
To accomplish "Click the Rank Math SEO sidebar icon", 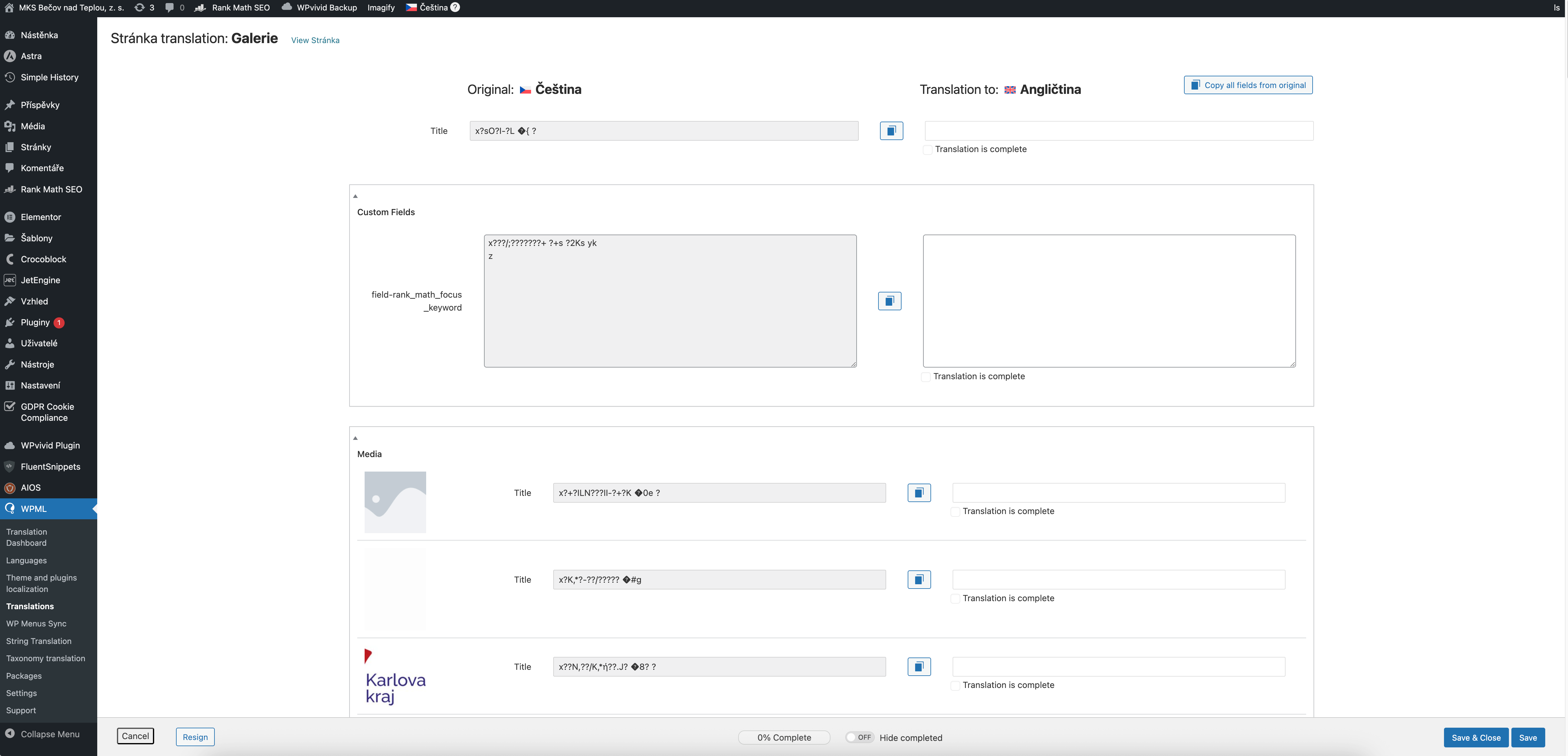I will [x=10, y=189].
